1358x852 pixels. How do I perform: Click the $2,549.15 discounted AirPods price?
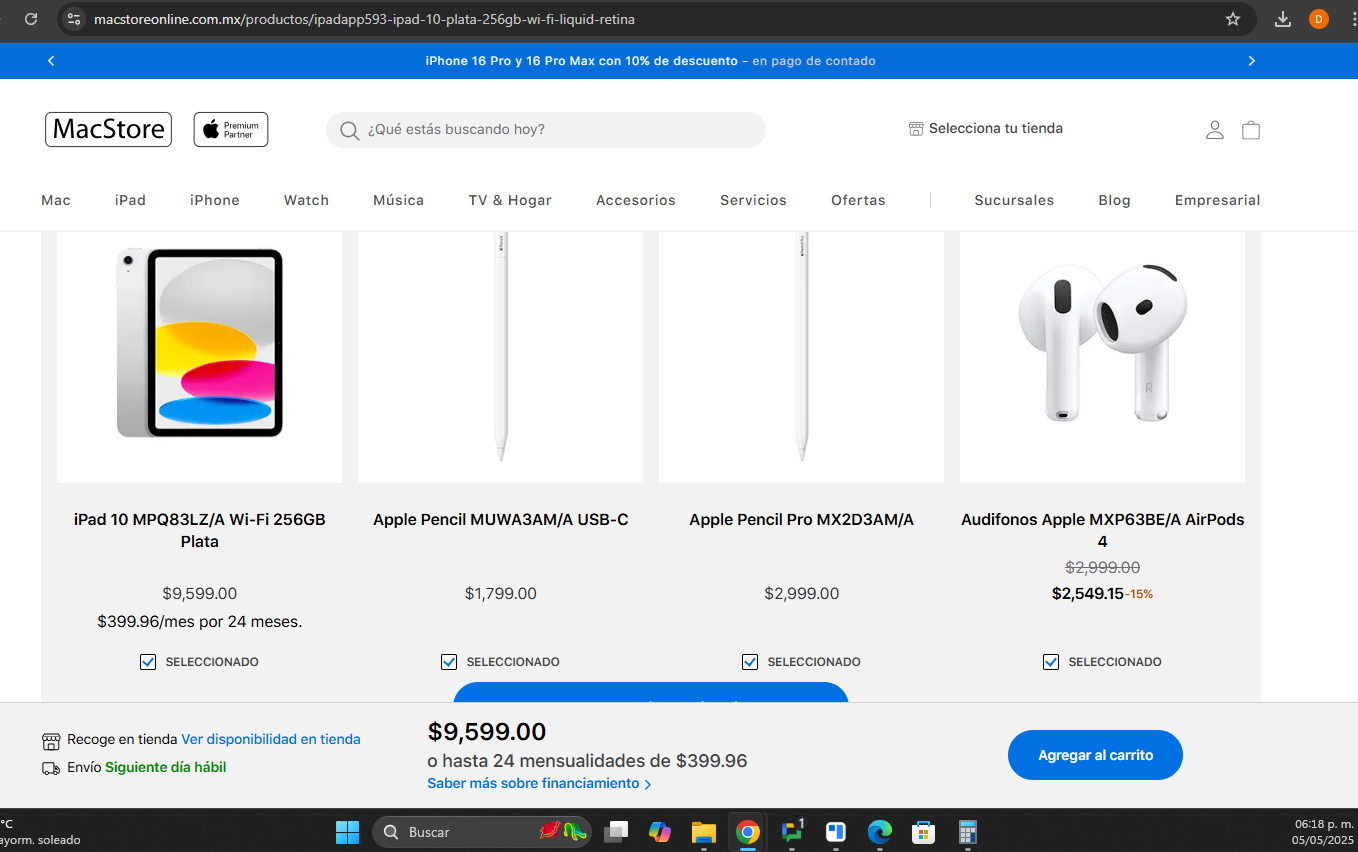pyautogui.click(x=1087, y=594)
